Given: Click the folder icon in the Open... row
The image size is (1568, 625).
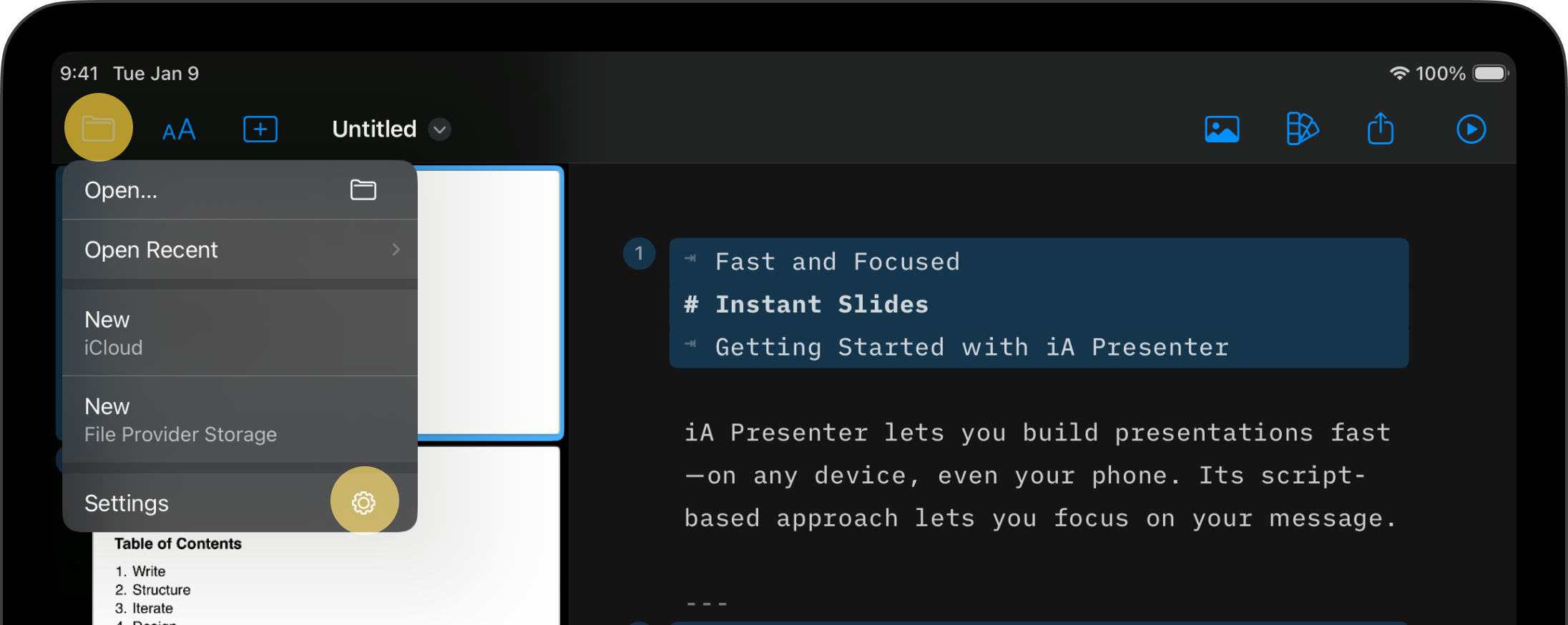Looking at the screenshot, I should click(x=363, y=190).
